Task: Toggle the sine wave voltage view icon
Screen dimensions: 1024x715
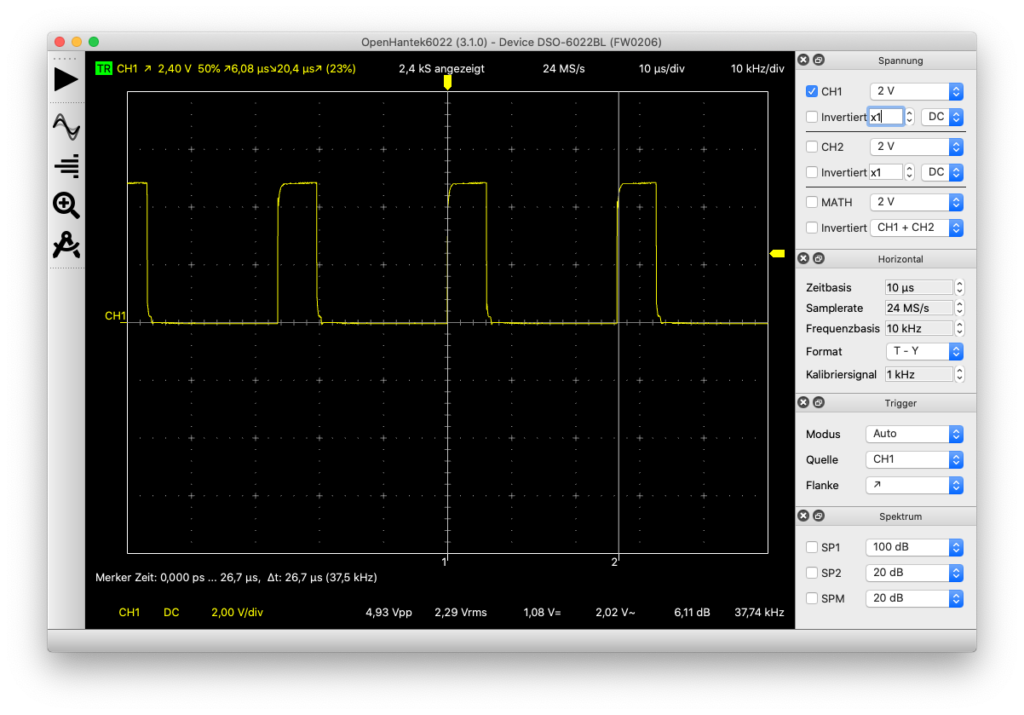Action: tap(66, 127)
